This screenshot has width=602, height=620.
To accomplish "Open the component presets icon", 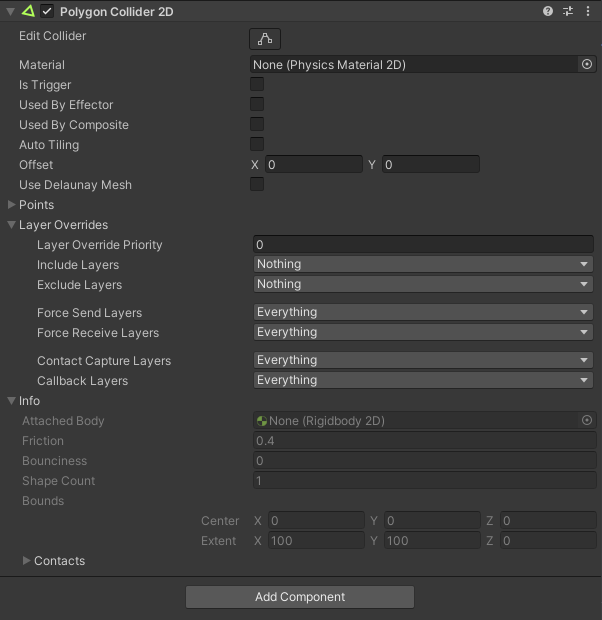I will [x=568, y=11].
